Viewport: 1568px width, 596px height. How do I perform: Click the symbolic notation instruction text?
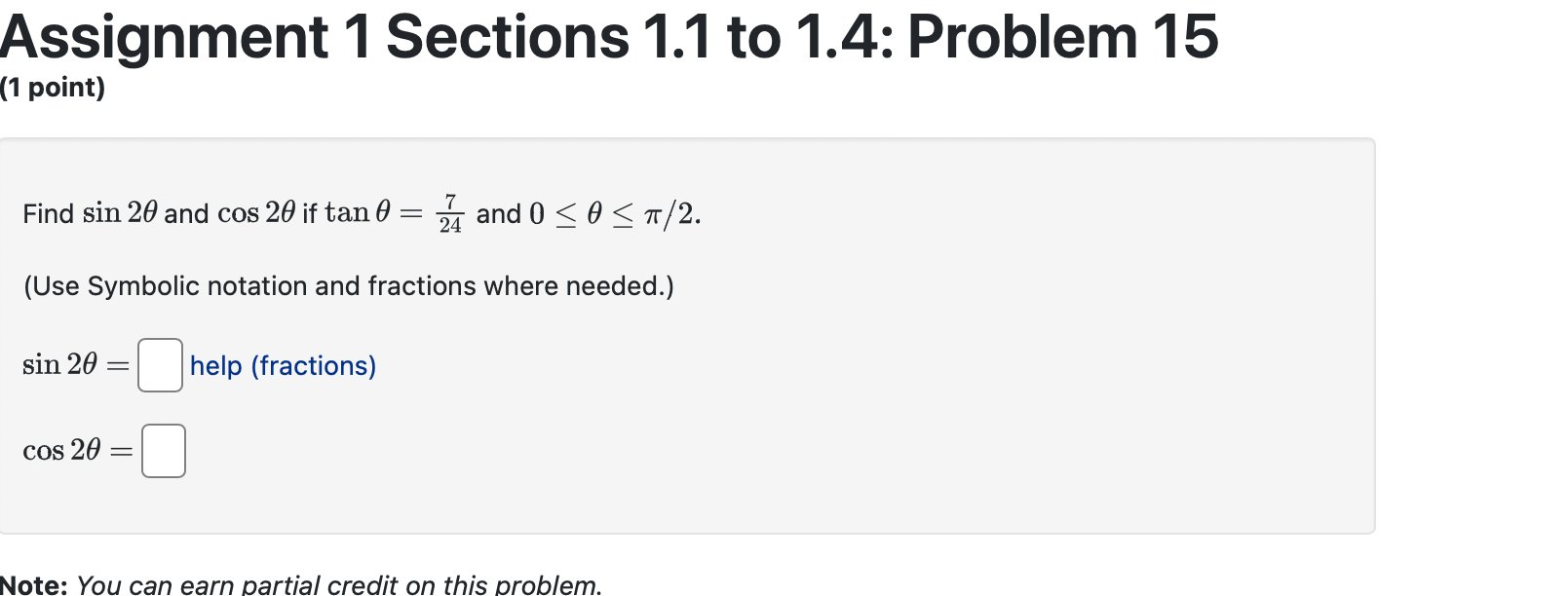[348, 285]
